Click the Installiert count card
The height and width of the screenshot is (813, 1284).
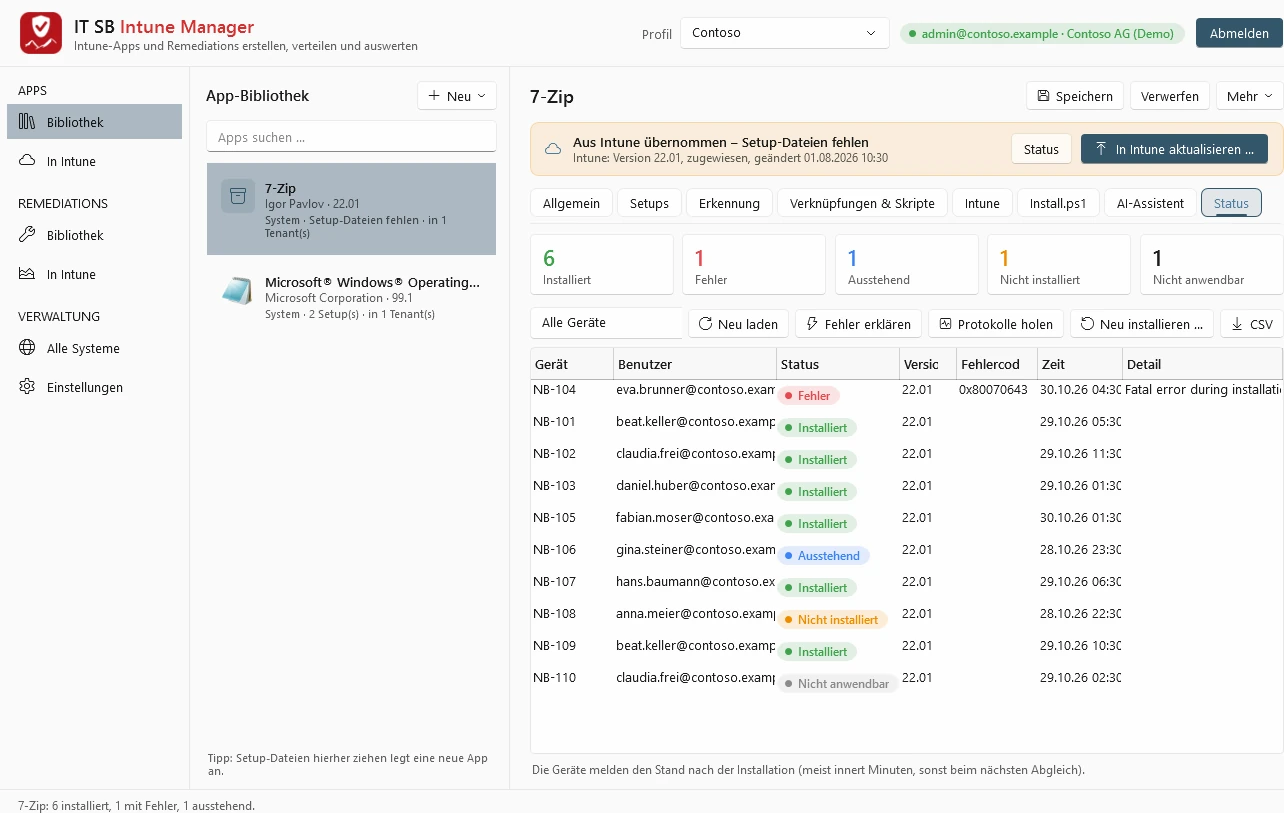pos(602,265)
